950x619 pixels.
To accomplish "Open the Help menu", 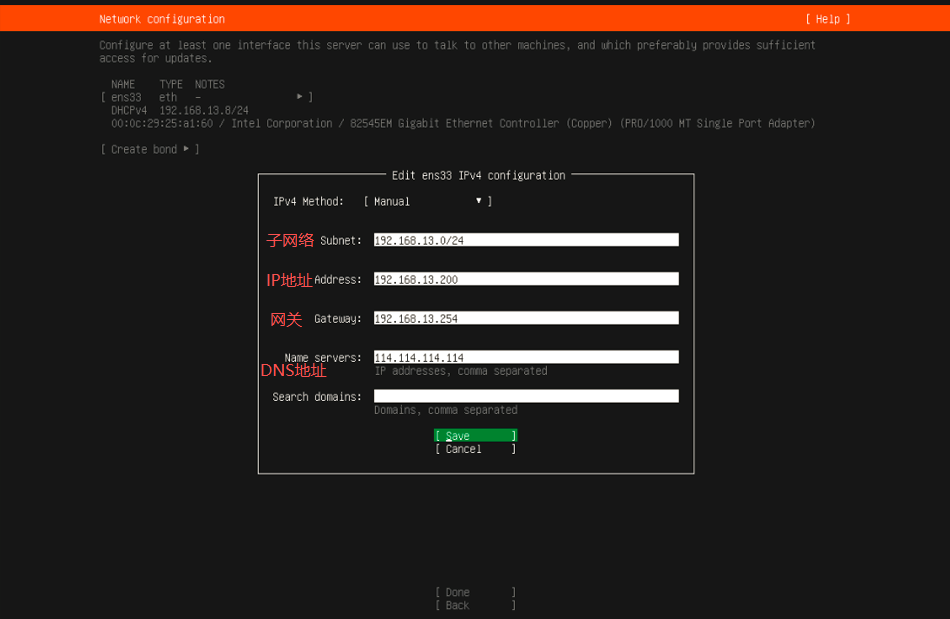I will point(828,19).
